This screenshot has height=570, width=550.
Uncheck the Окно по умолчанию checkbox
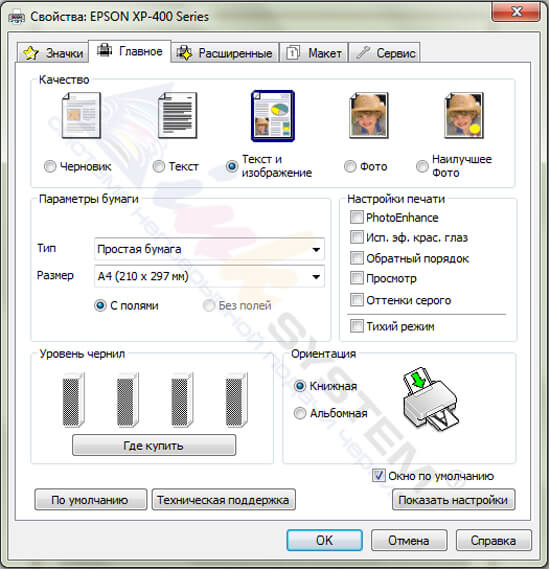378,475
